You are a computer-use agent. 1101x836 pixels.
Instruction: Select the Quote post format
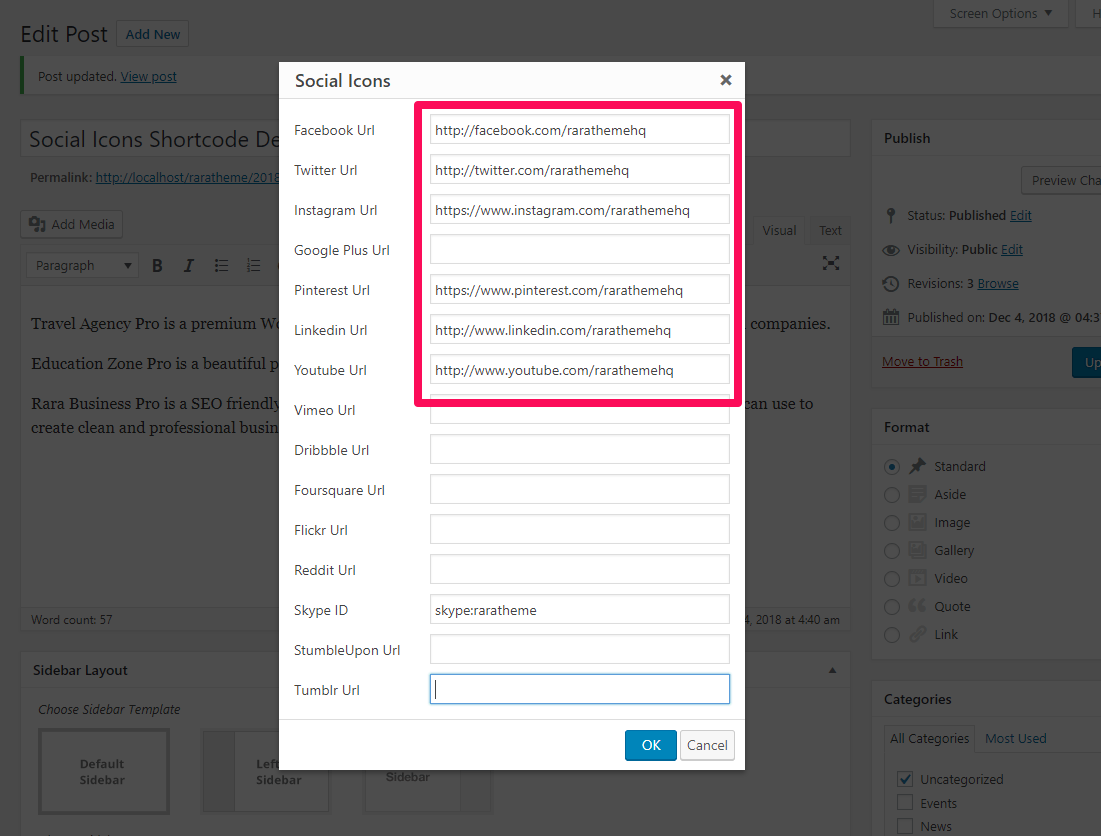coord(892,607)
